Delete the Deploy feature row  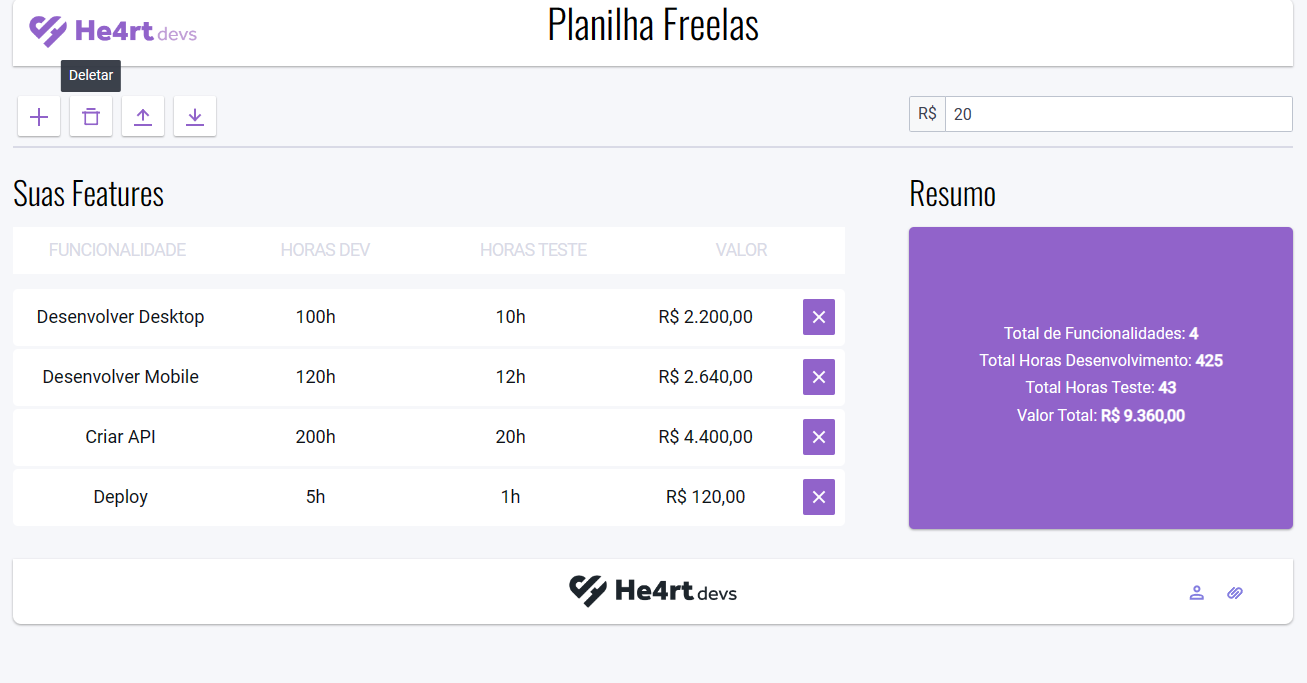coord(818,497)
